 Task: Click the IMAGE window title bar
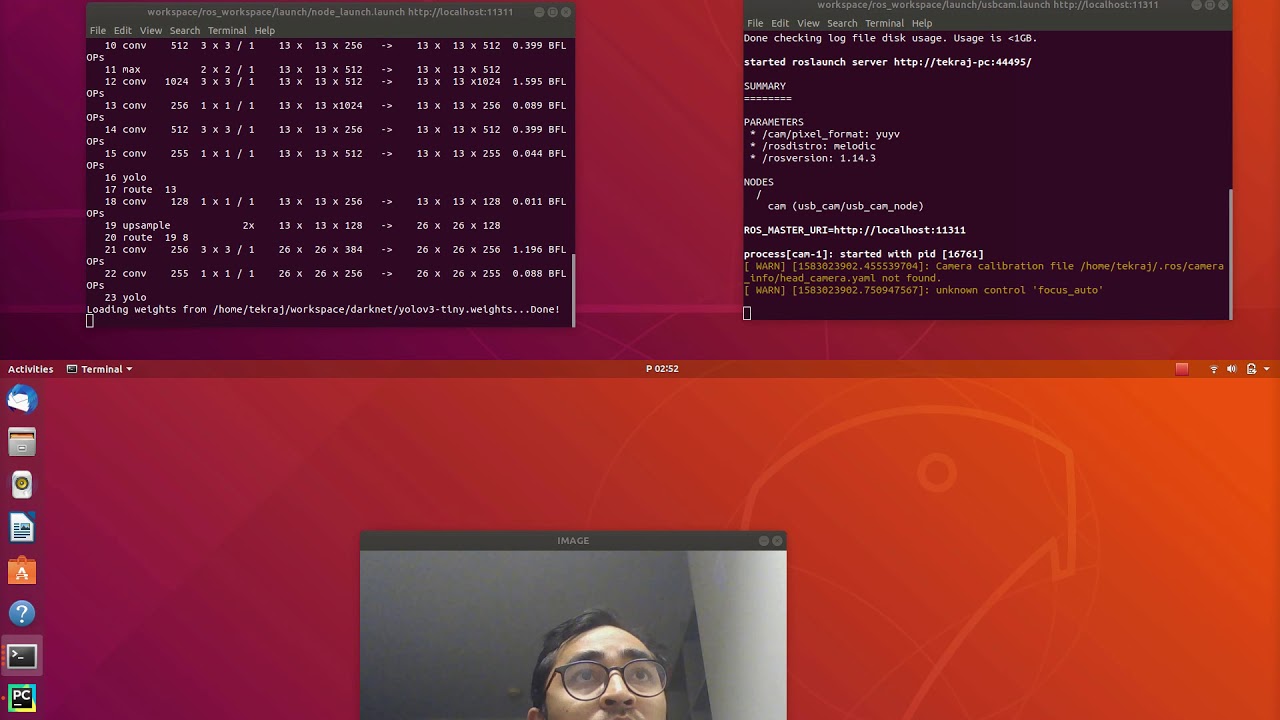tap(573, 541)
